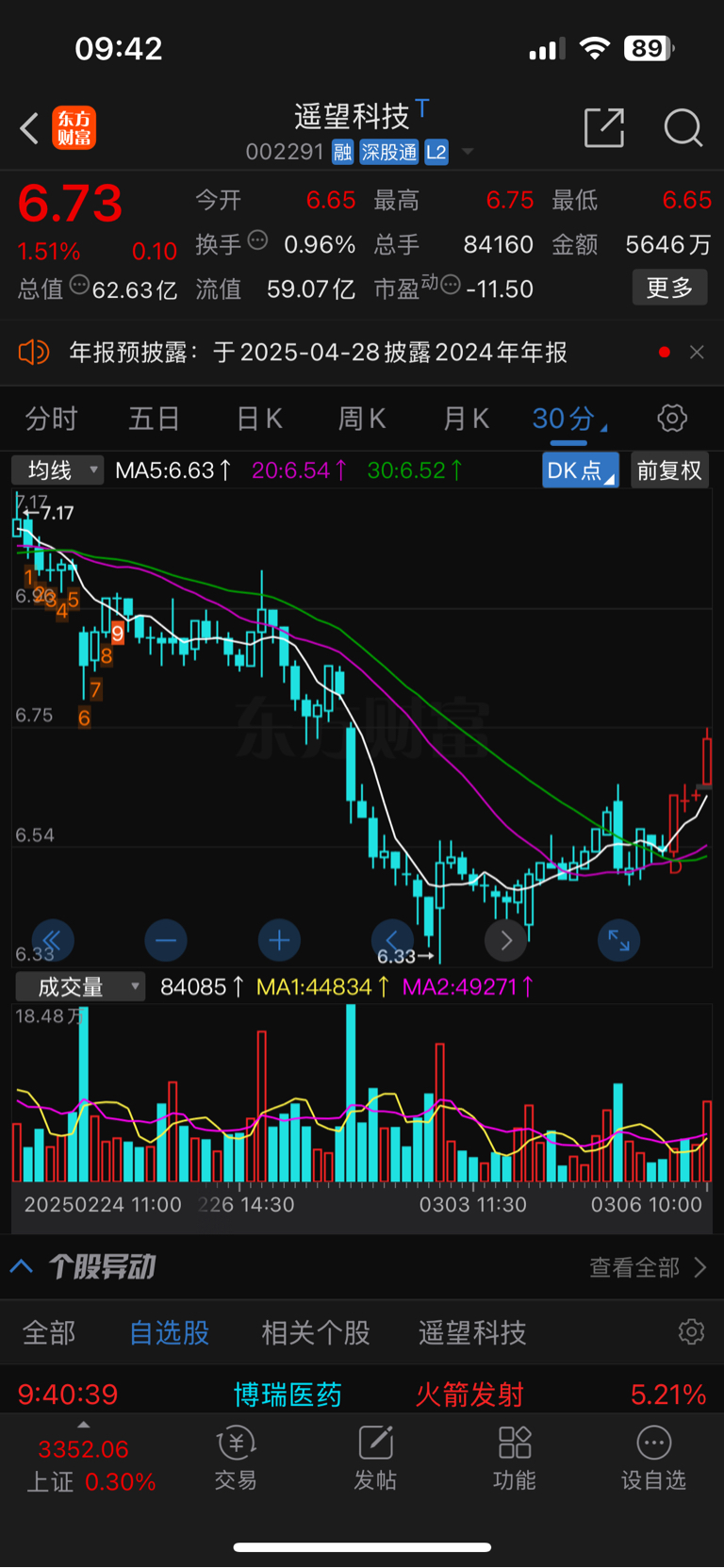Switch to 周K chart tab
The image size is (724, 1568).
pyautogui.click(x=363, y=419)
